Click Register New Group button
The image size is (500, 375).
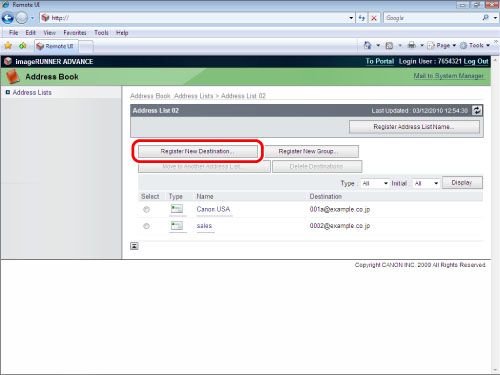312,151
